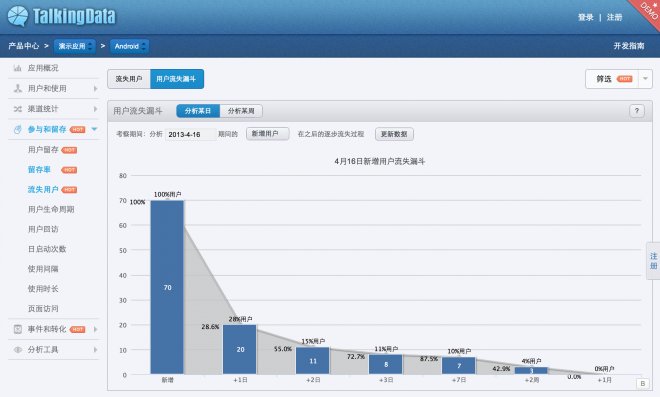660x397 pixels.
Task: Click the +7日 bar showing 7
Action: coord(459,365)
